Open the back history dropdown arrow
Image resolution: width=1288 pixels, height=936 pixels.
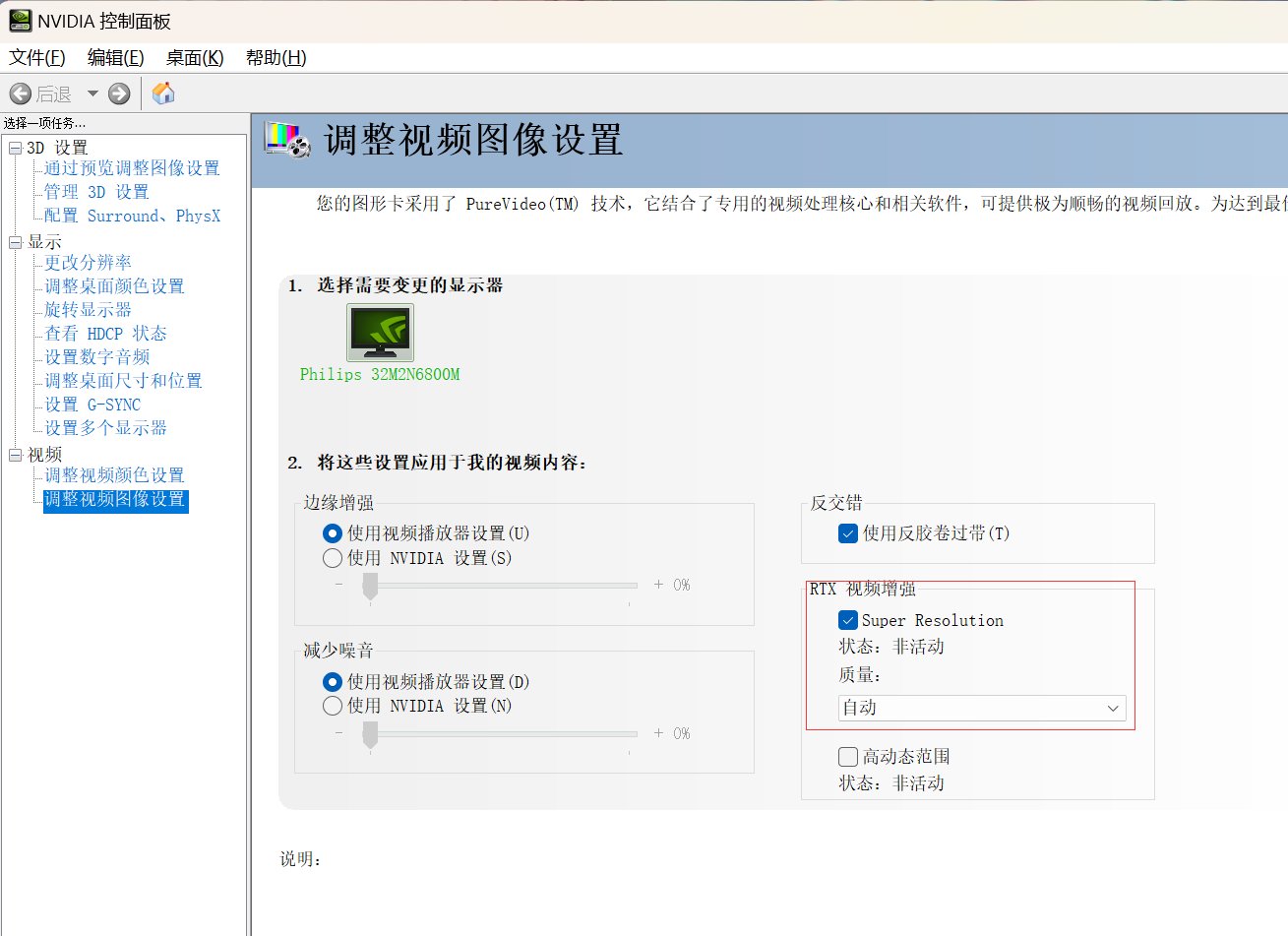tap(92, 94)
